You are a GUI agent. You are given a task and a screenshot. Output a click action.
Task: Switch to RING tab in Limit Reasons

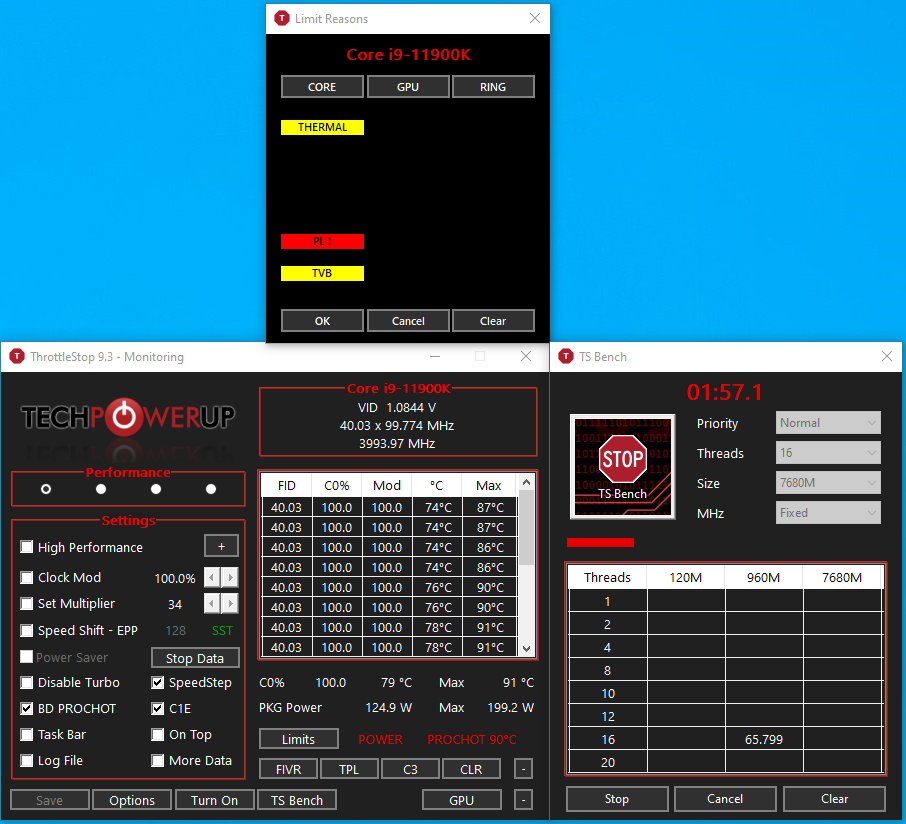pyautogui.click(x=493, y=87)
